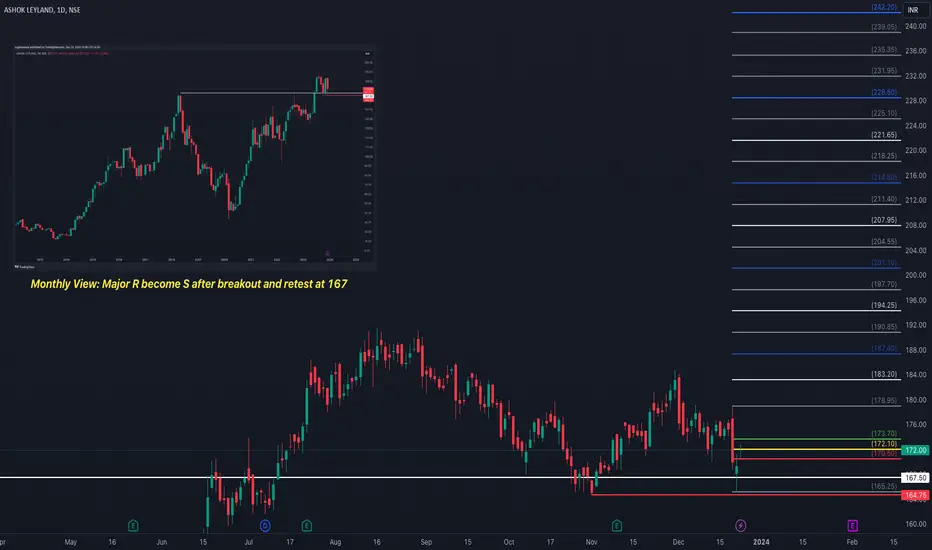Viewport: 932px width, 550px height.
Task: Select the level label (235.35)
Action: (884, 50)
